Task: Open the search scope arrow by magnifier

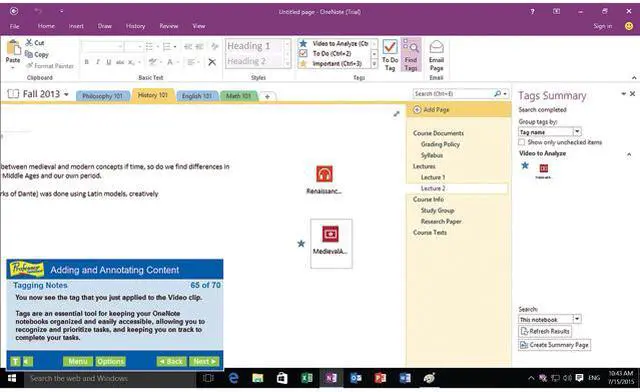Action: 505,94
